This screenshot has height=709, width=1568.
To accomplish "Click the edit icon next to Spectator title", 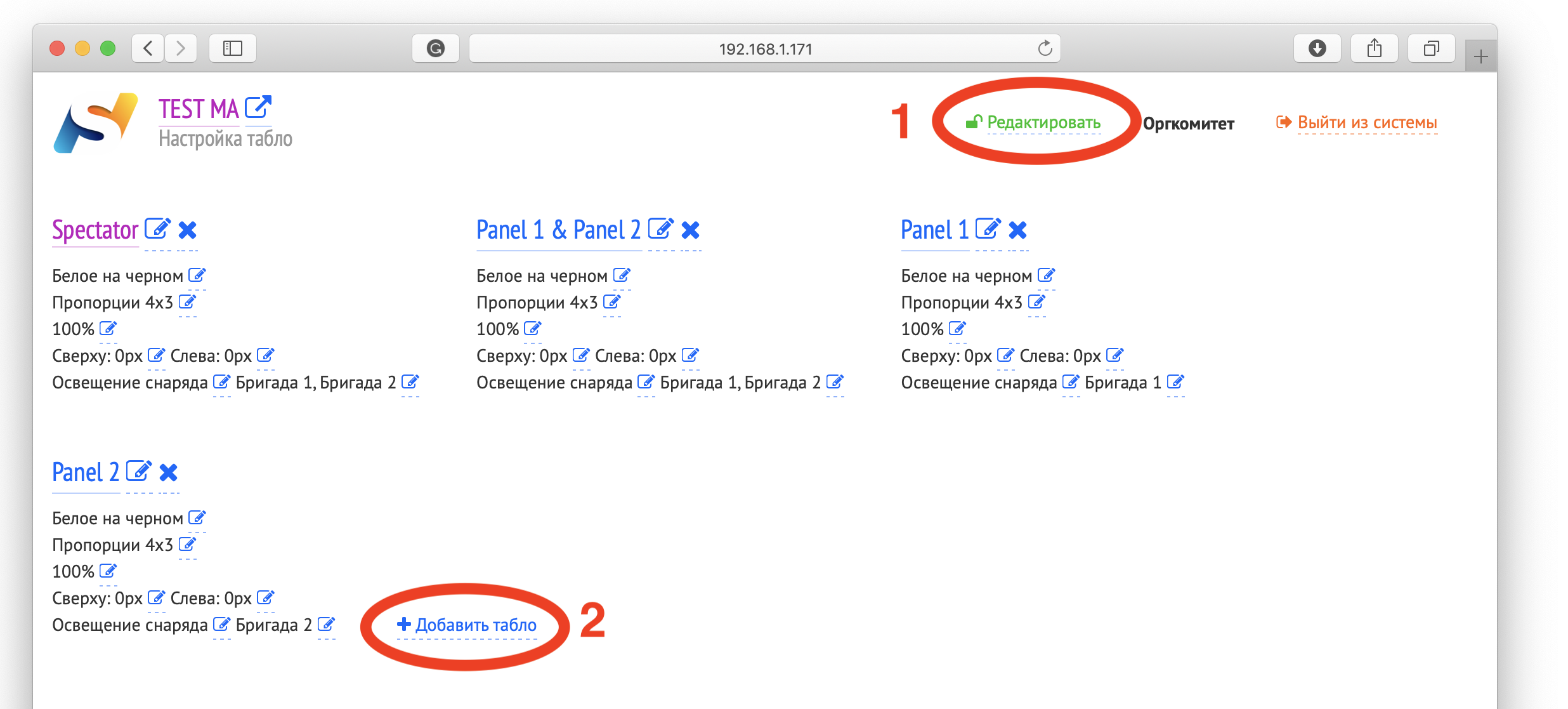I will [x=157, y=229].
